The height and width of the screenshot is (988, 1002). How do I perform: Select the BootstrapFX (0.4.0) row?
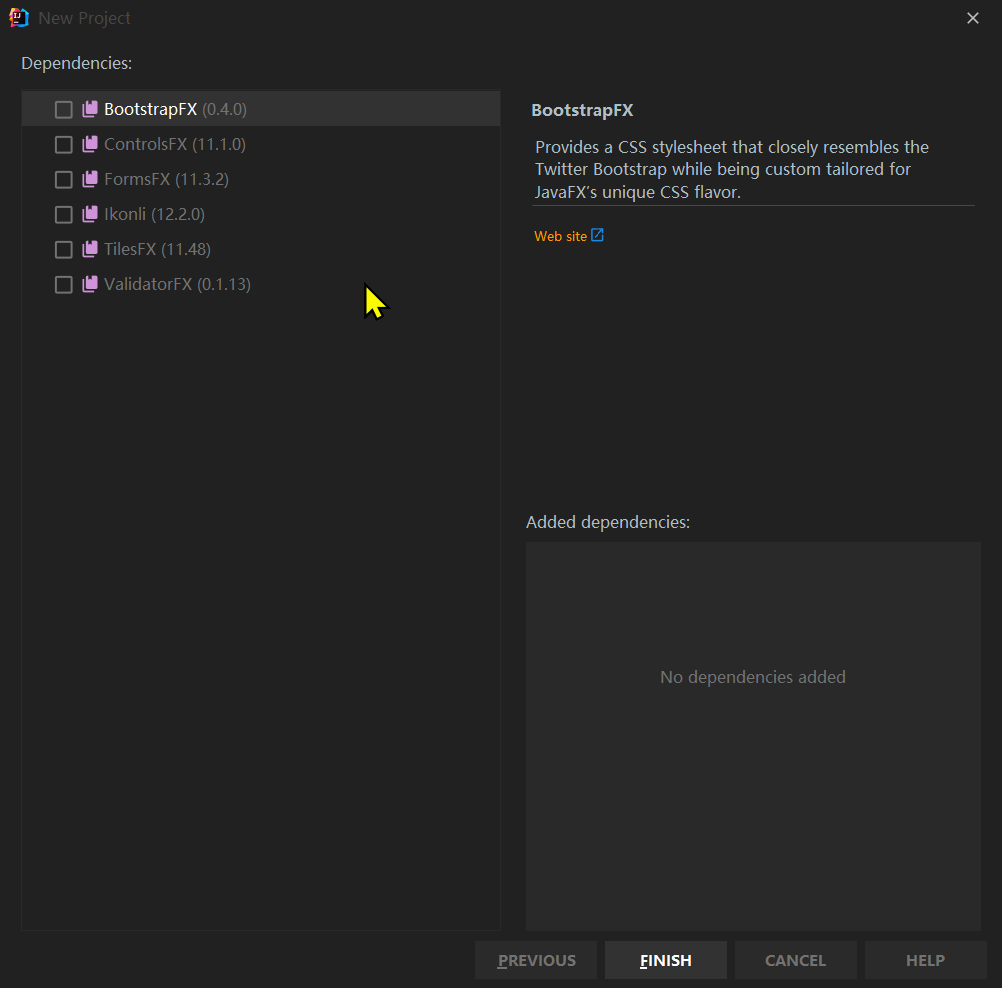point(261,109)
